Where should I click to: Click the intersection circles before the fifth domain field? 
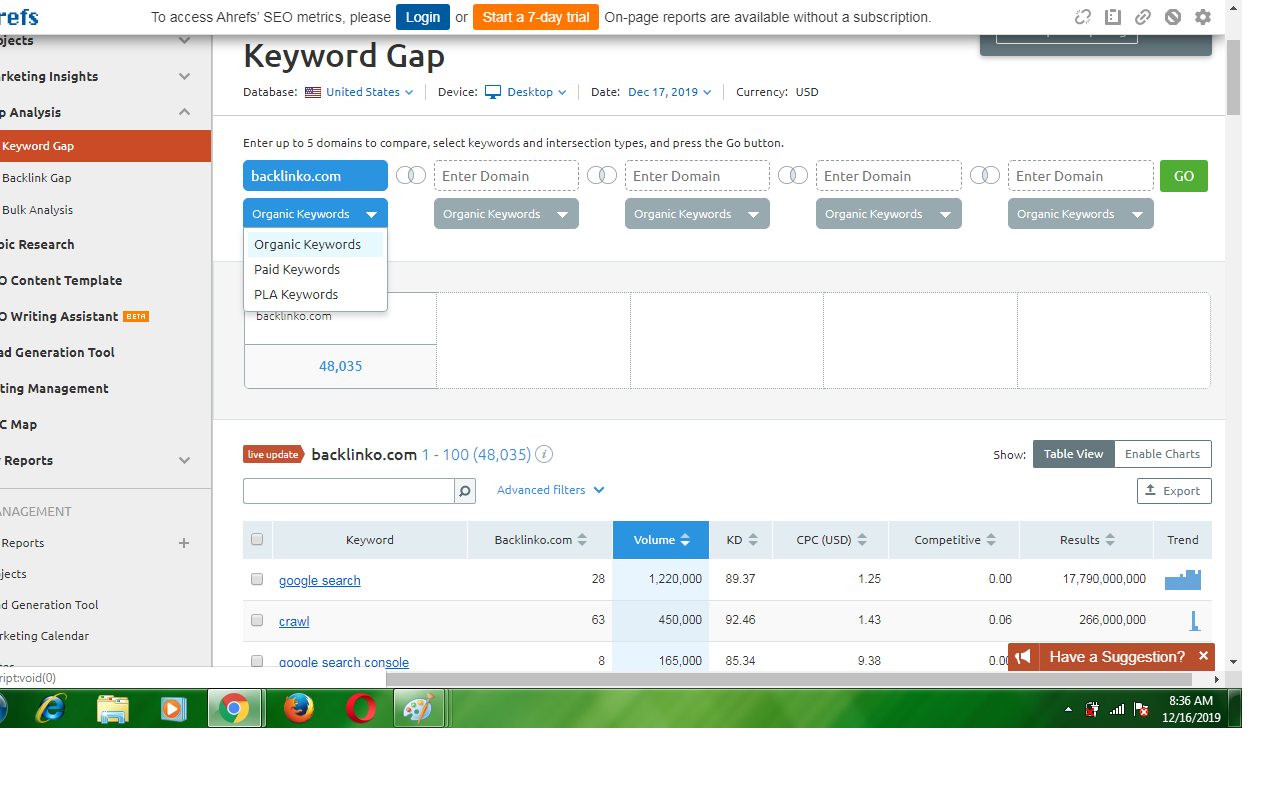click(x=985, y=175)
